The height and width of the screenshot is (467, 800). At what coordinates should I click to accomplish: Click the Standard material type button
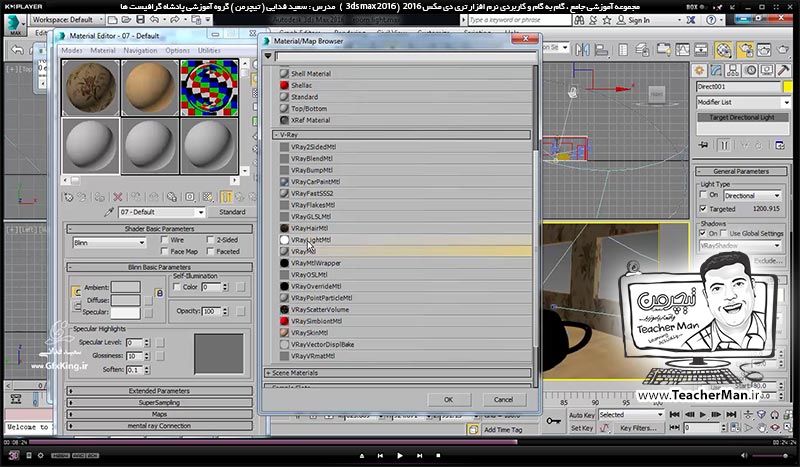click(x=232, y=212)
